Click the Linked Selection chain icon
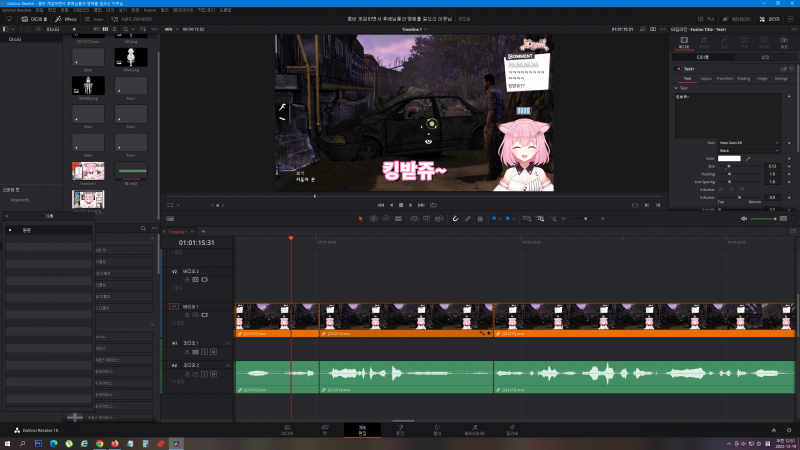Image resolution: width=800 pixels, height=450 pixels. [x=468, y=218]
